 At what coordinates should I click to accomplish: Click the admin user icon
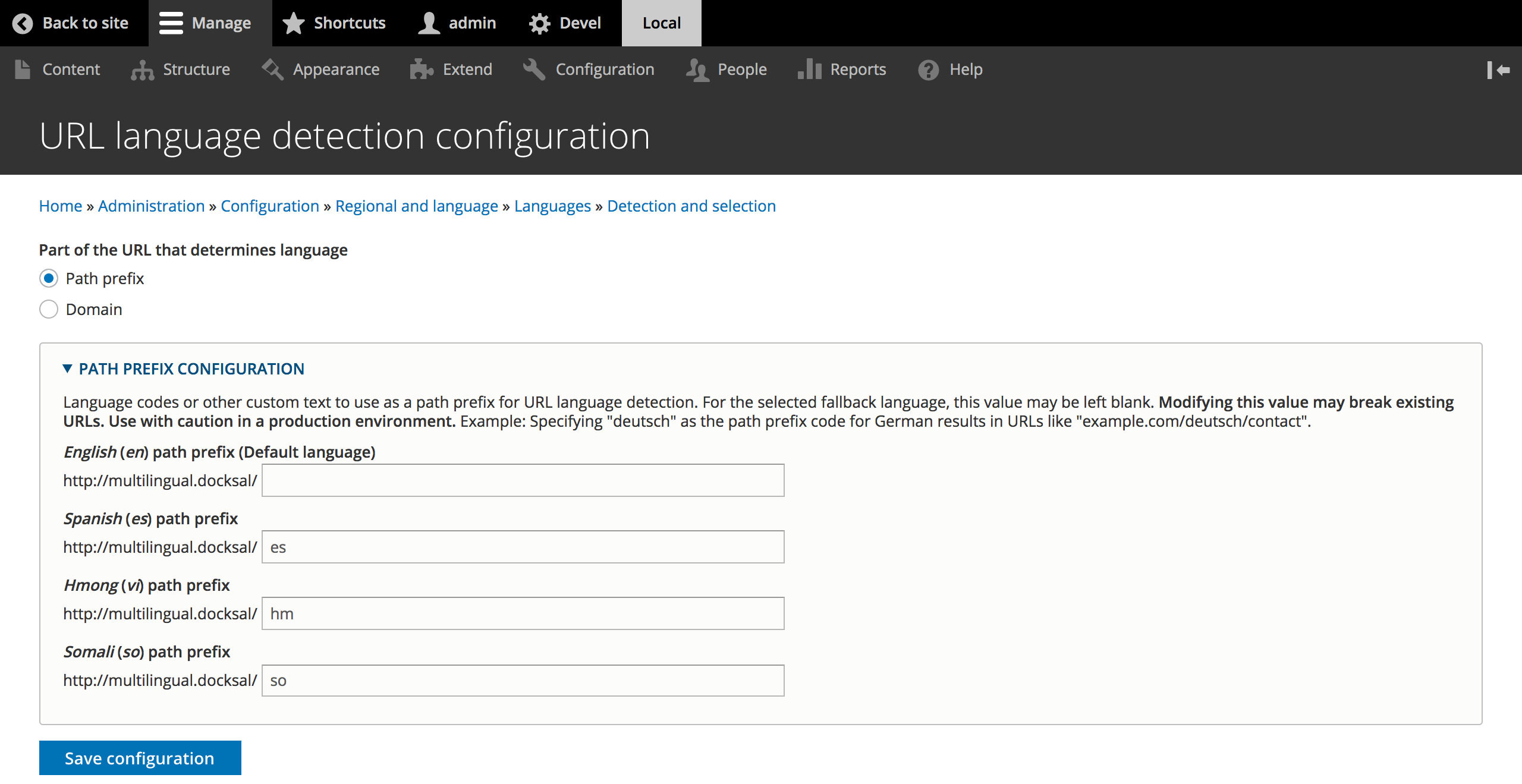click(429, 22)
